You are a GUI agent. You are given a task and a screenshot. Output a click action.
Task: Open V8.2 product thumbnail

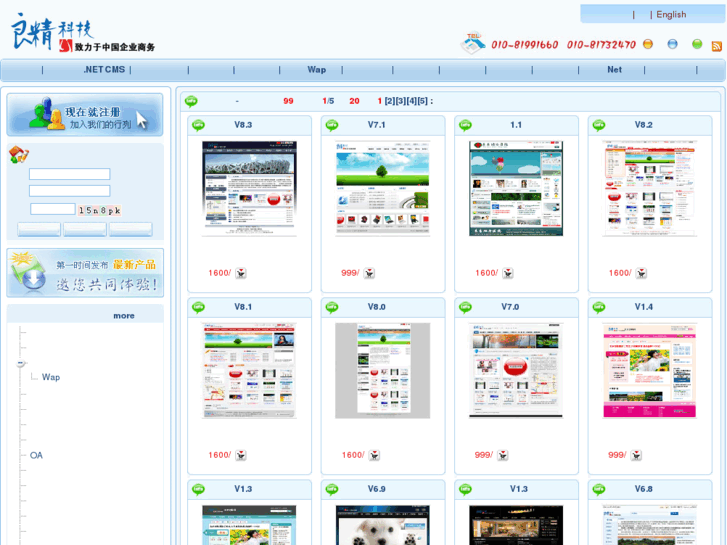coord(650,189)
